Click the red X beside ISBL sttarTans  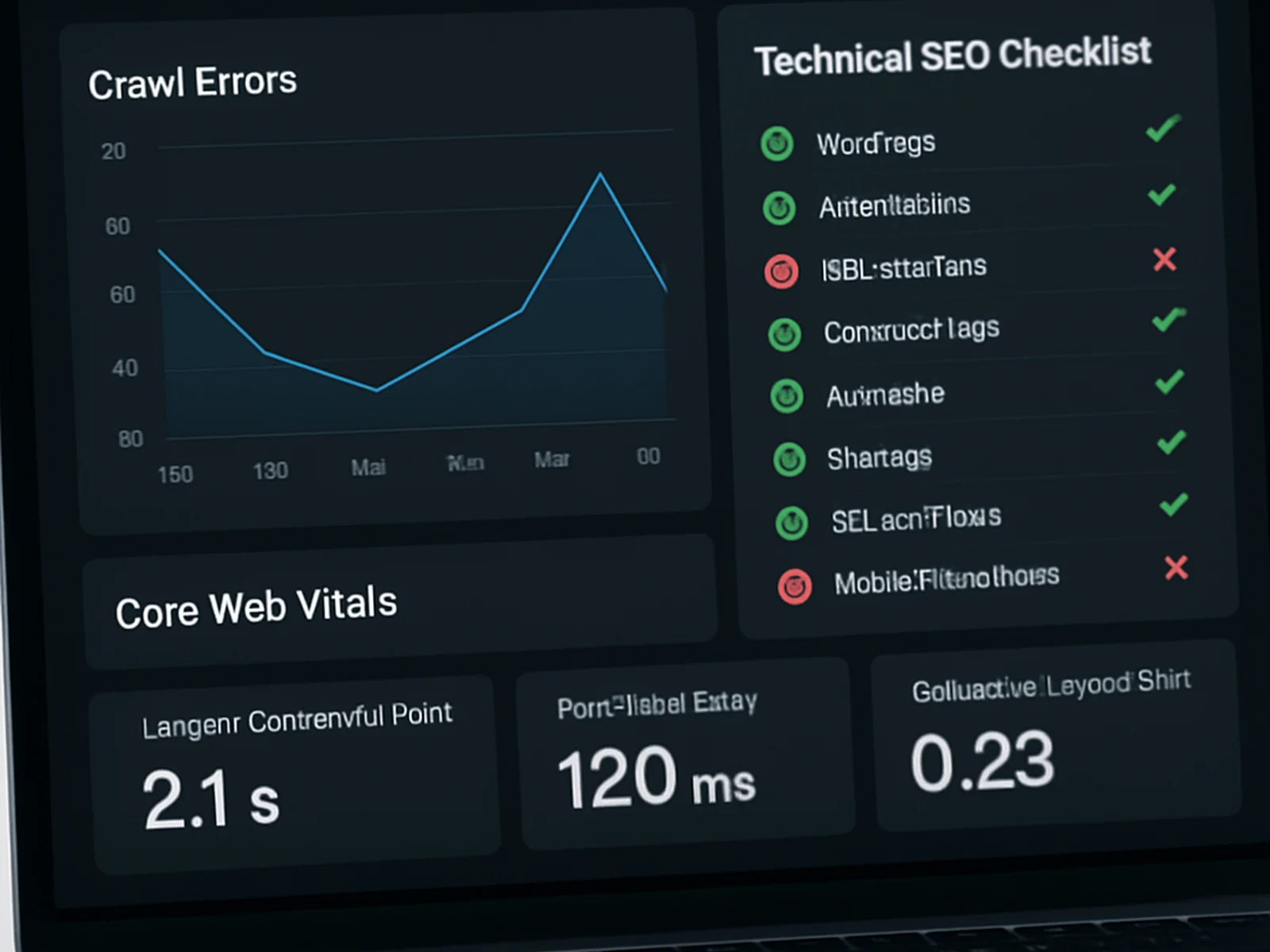[x=1164, y=260]
